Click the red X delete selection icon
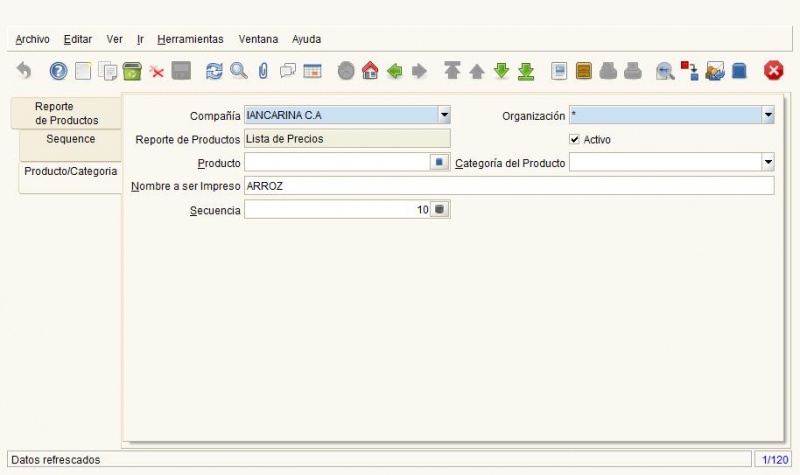The width and height of the screenshot is (800, 475). click(157, 71)
